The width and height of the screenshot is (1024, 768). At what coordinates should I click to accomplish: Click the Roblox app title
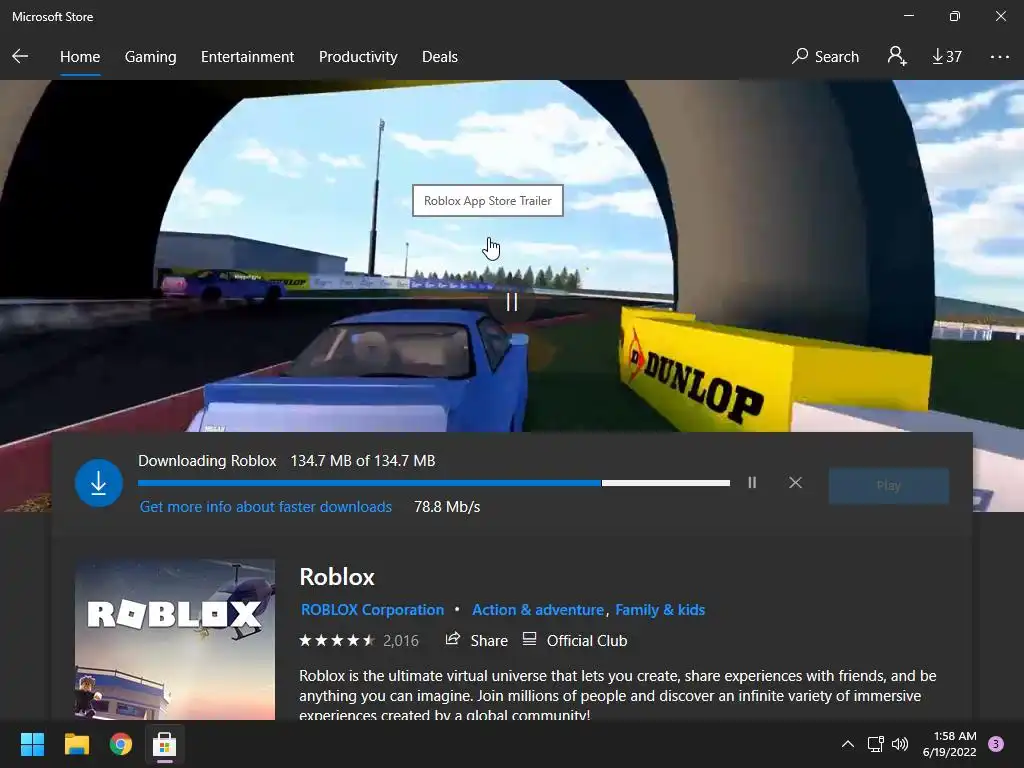click(x=337, y=577)
